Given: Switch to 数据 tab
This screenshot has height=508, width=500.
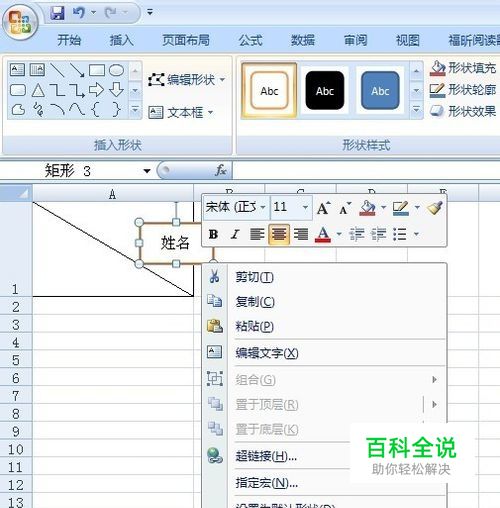Looking at the screenshot, I should (x=303, y=40).
